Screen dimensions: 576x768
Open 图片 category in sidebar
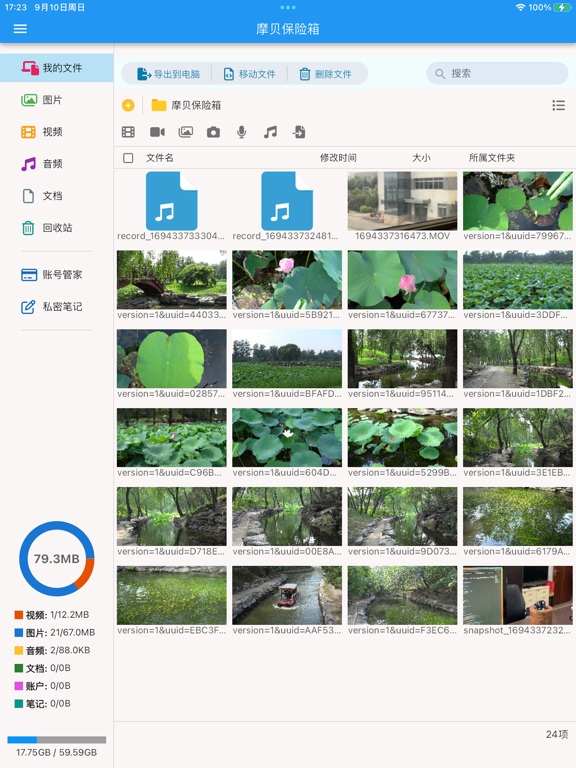(57, 100)
